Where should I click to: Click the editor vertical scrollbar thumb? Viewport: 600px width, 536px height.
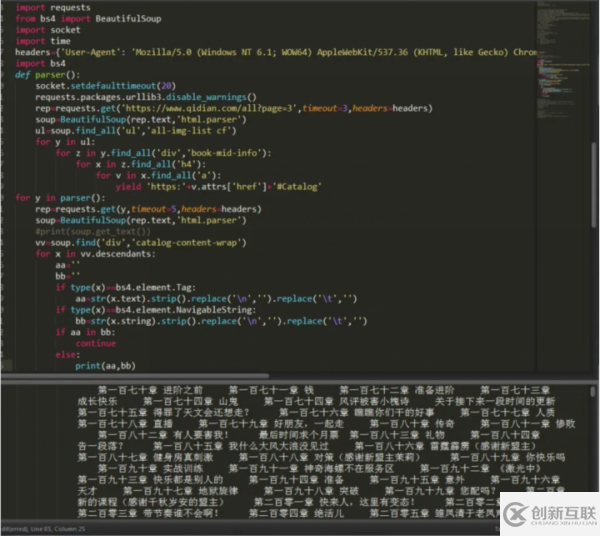[x=593, y=184]
